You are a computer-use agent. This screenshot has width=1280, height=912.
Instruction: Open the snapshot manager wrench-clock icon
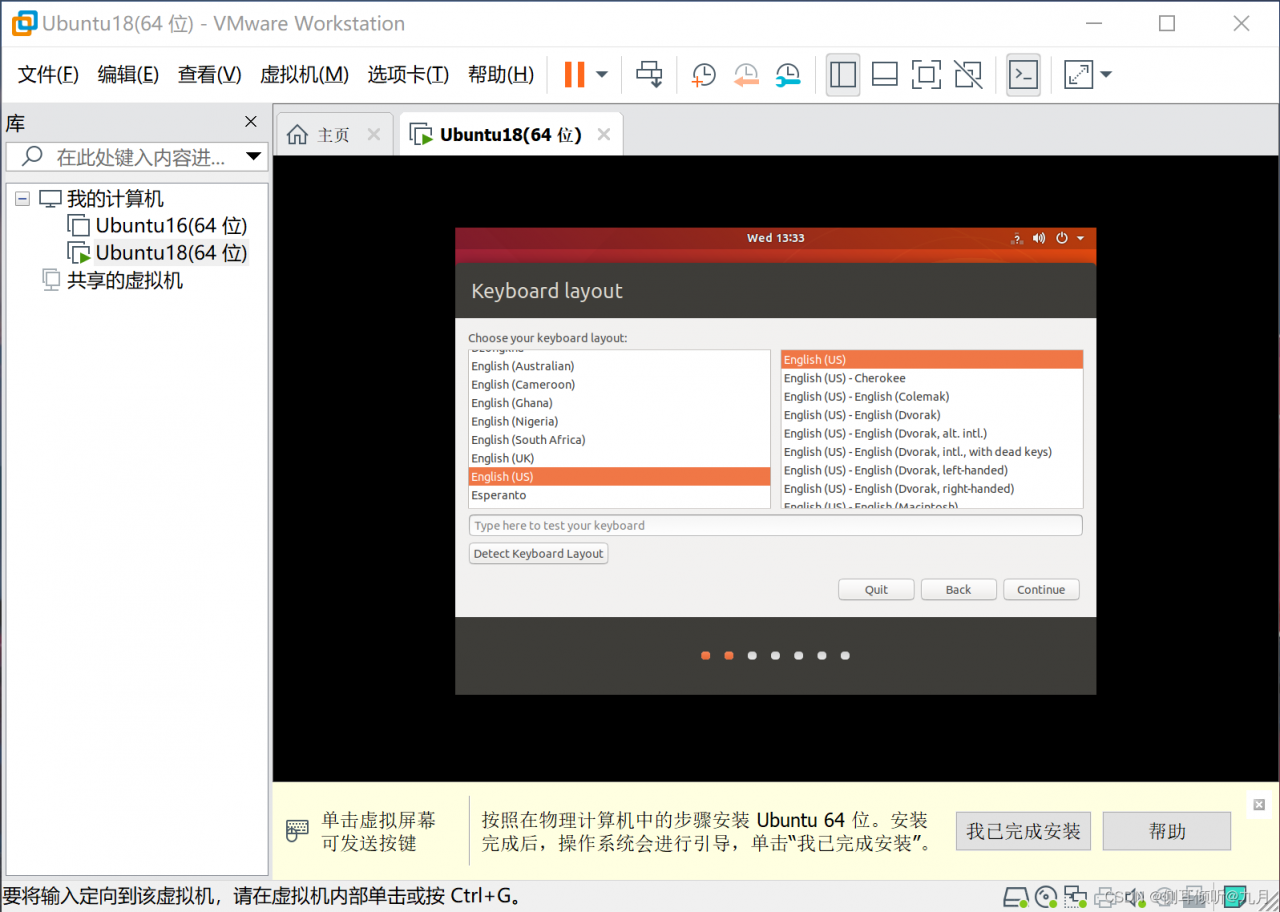coord(788,75)
